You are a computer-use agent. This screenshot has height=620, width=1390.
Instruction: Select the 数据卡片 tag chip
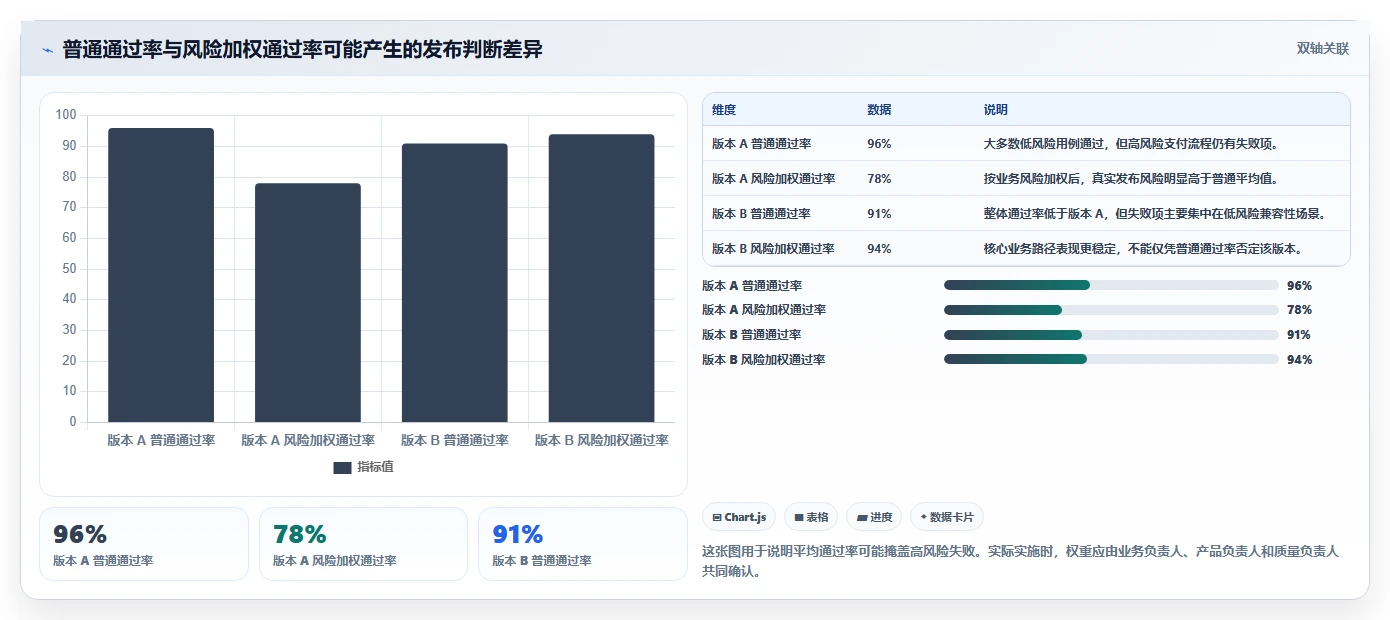947,517
